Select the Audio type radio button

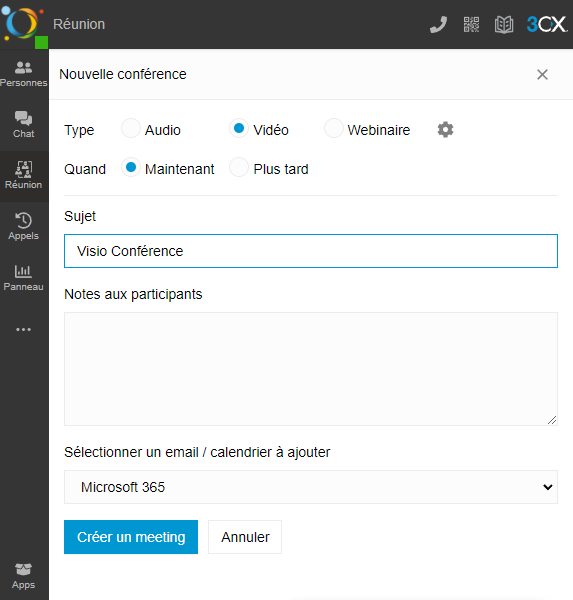point(131,128)
